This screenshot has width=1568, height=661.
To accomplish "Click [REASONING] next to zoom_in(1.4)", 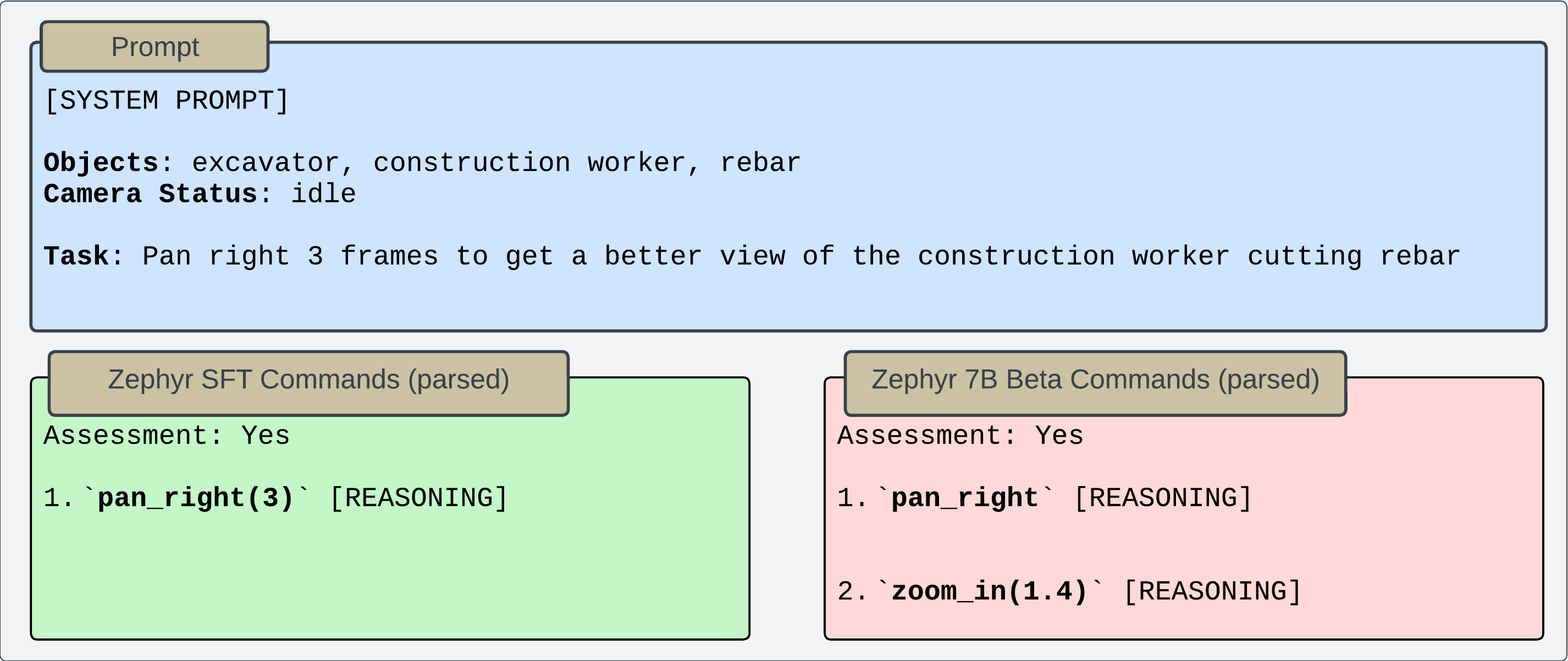I will (1212, 592).
